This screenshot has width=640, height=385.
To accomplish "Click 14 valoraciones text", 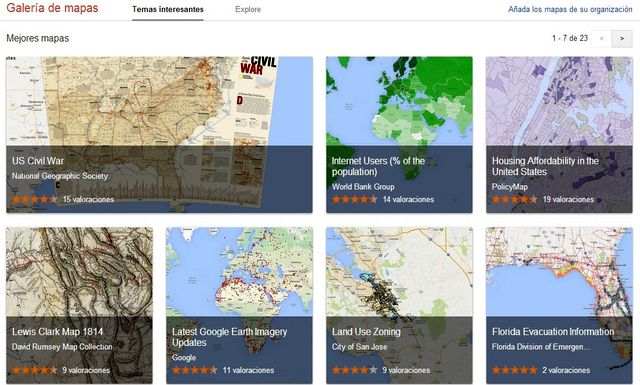I will (408, 200).
